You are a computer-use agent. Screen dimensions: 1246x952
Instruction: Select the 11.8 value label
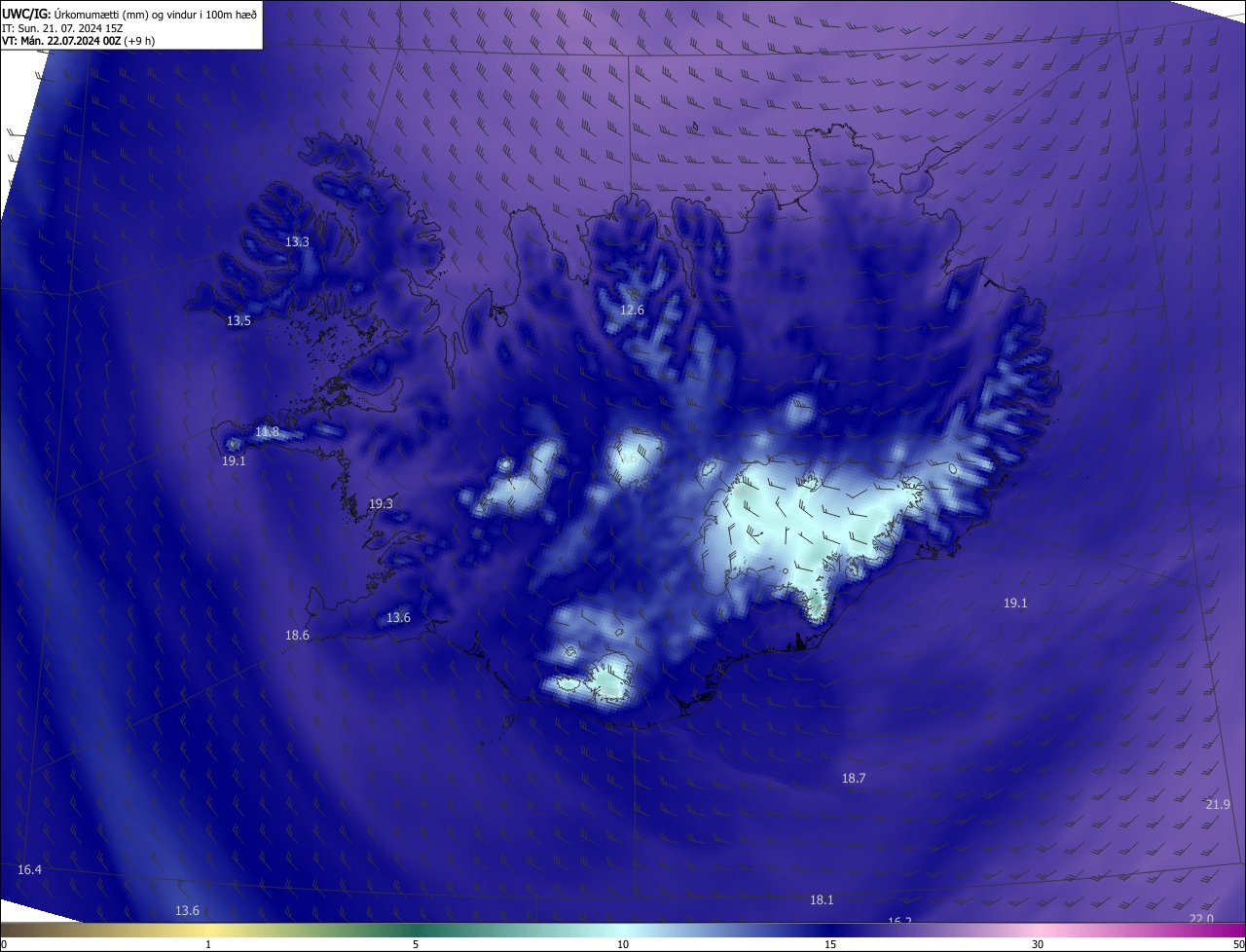point(267,431)
